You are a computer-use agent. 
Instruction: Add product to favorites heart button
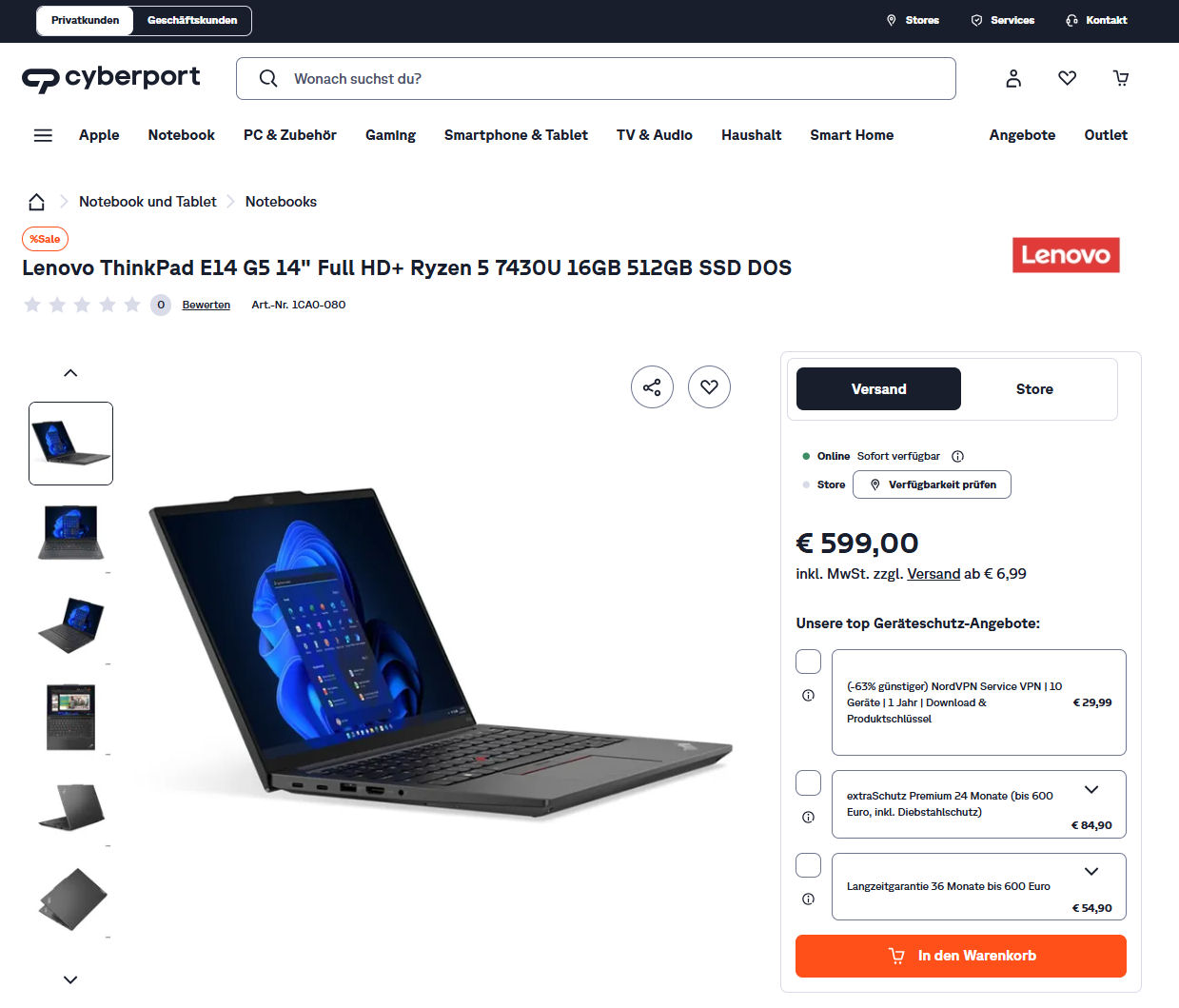click(x=709, y=387)
